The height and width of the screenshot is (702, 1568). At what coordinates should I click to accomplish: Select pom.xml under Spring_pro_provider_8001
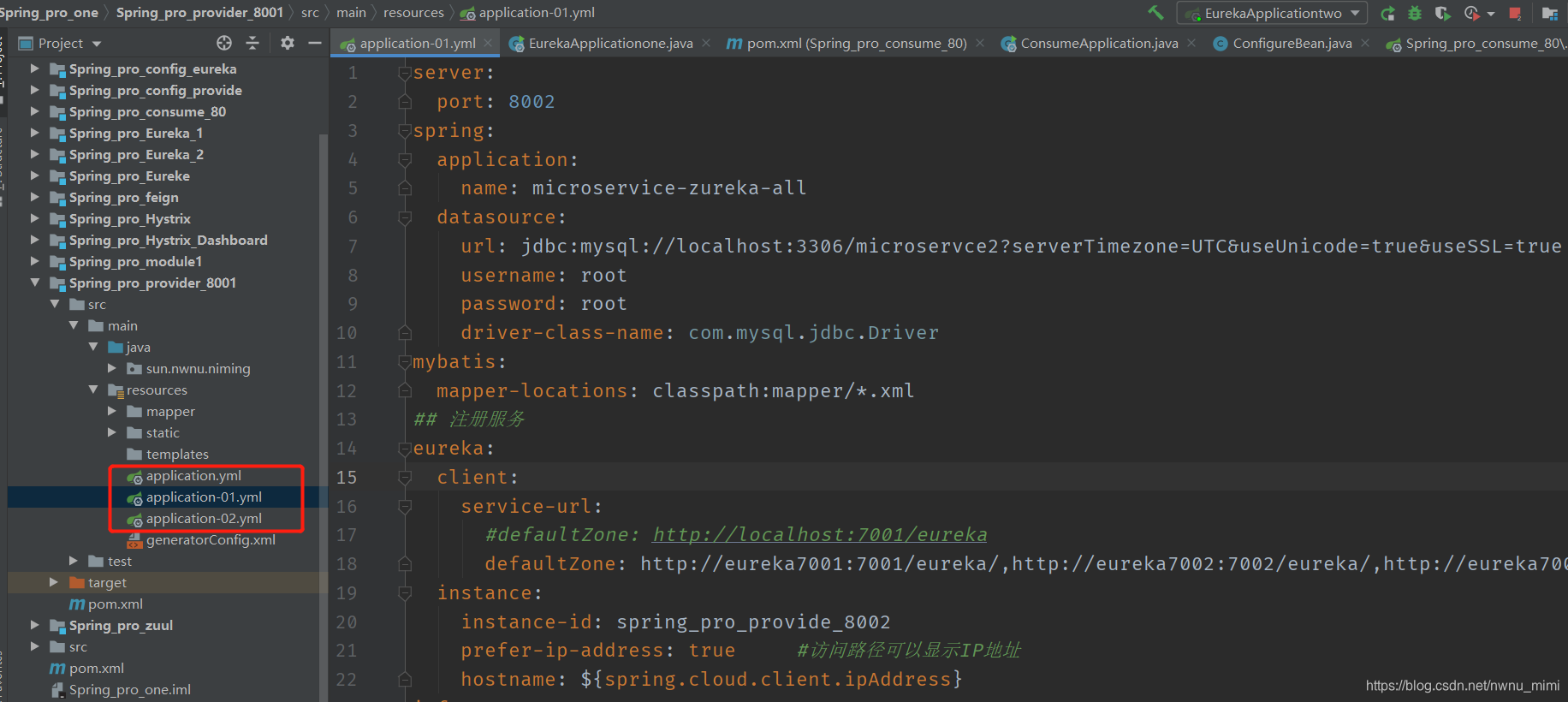click(116, 604)
